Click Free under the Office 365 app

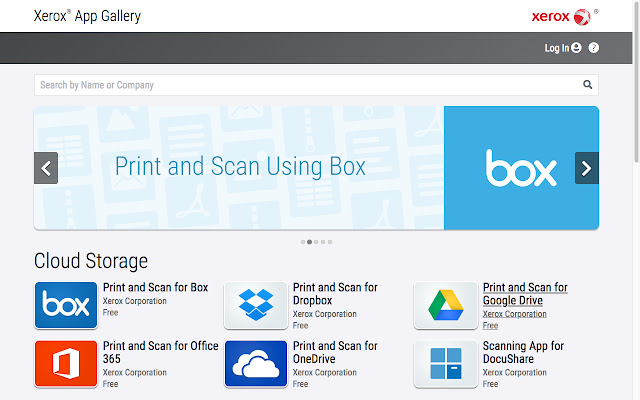coord(110,384)
